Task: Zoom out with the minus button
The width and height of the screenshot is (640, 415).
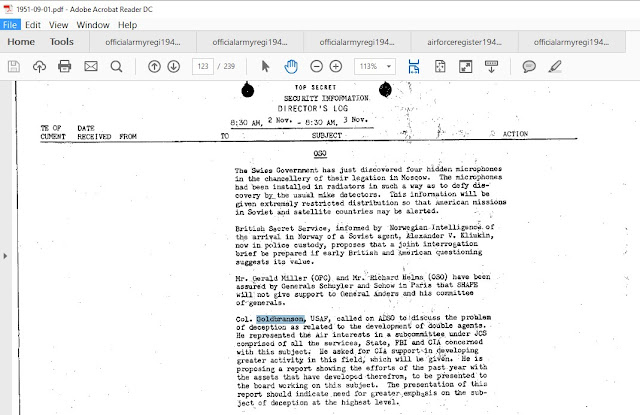Action: pos(316,66)
